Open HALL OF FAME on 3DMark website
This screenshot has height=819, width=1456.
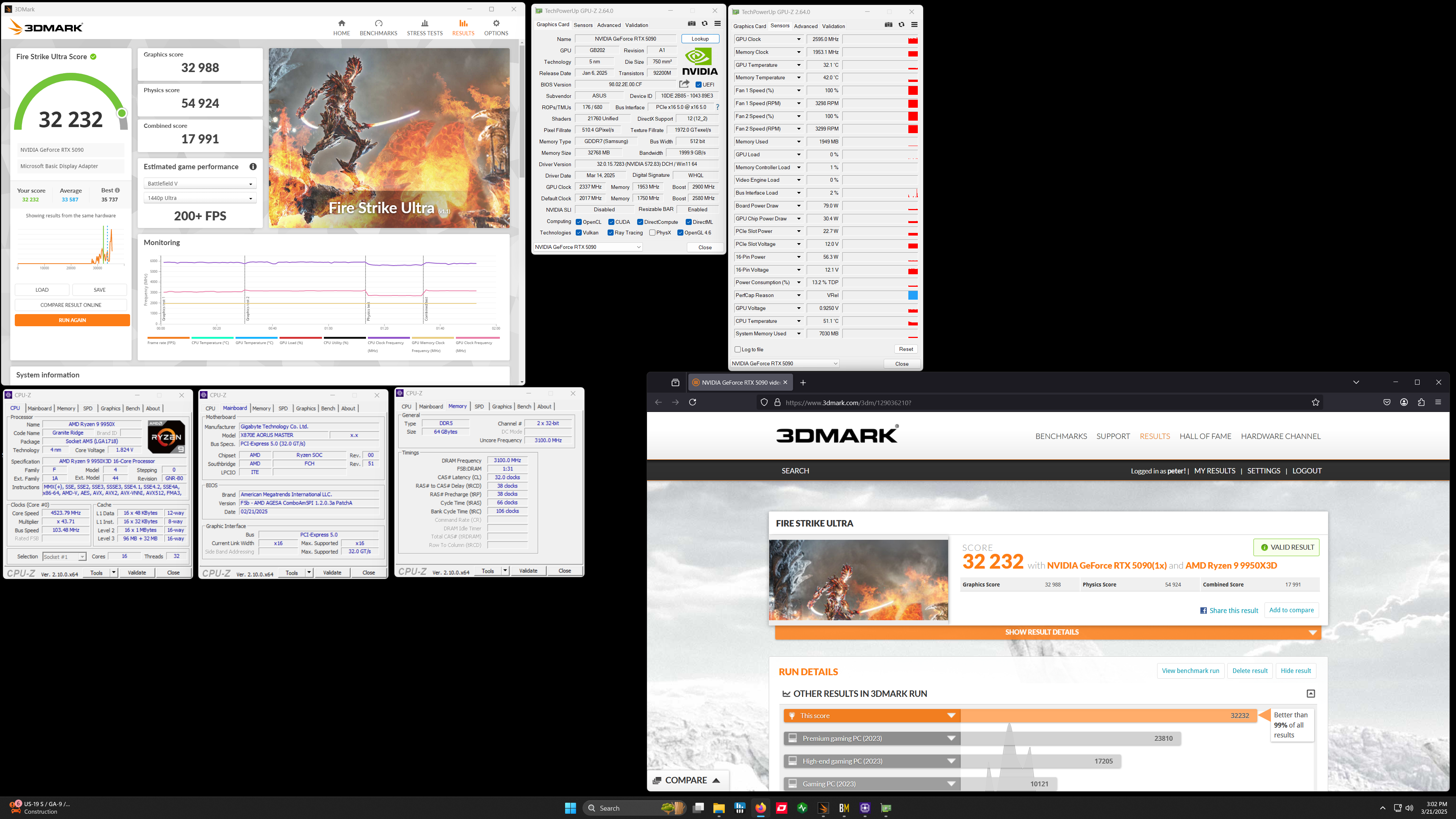[x=1205, y=436]
